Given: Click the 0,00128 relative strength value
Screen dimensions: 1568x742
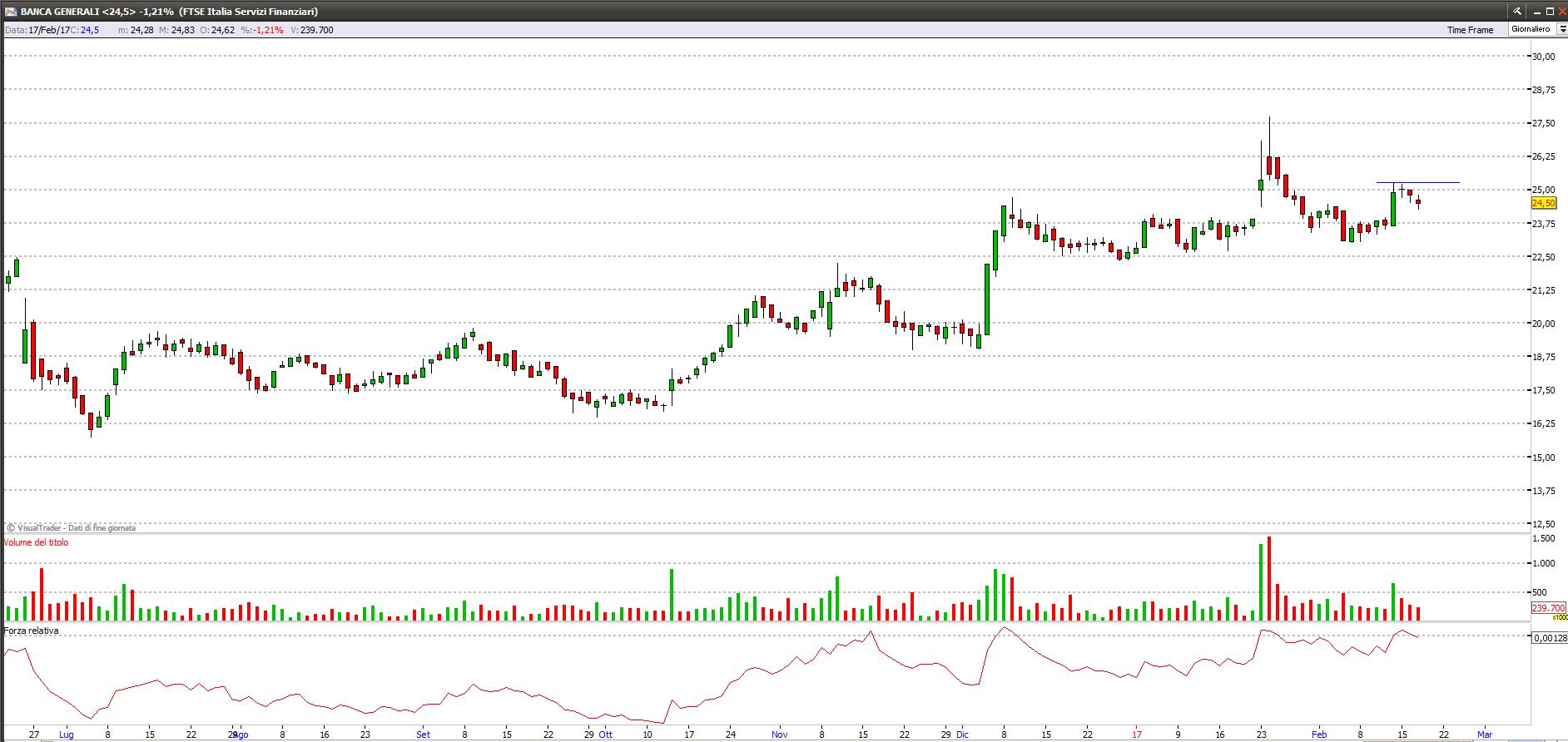Looking at the screenshot, I should point(1550,638).
